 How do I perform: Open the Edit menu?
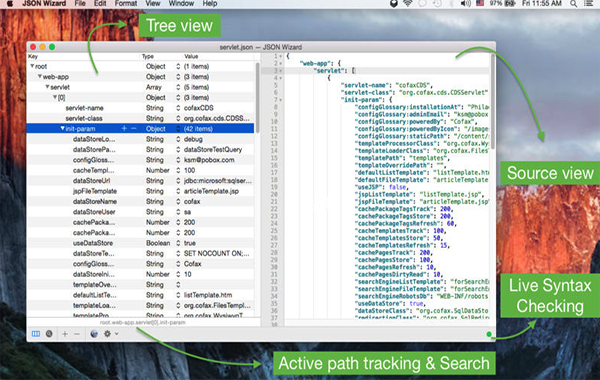point(100,3)
